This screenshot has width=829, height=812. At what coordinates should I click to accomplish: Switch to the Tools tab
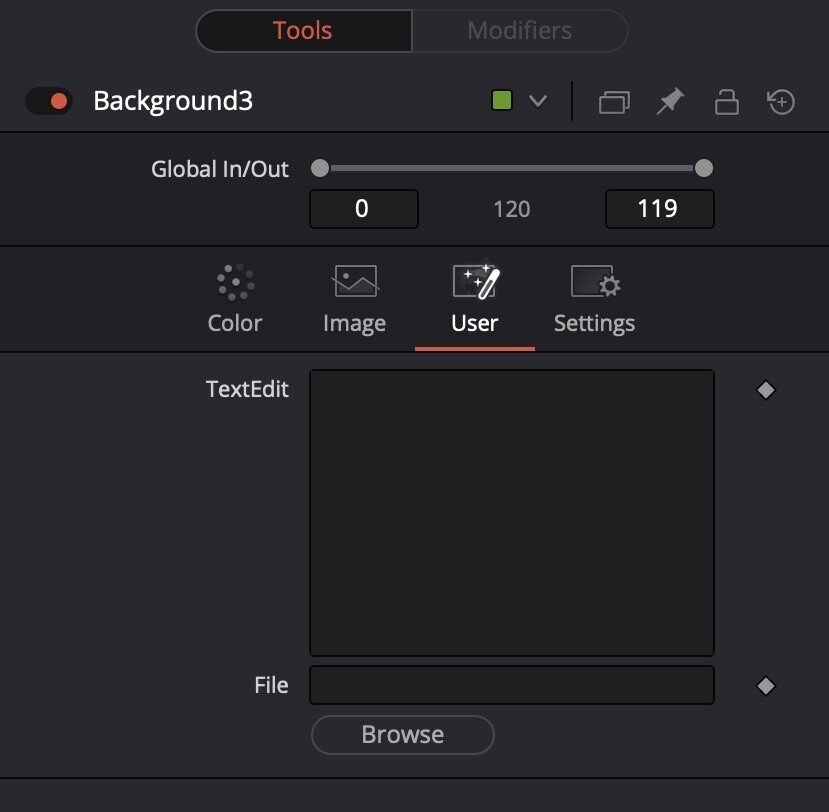point(303,31)
